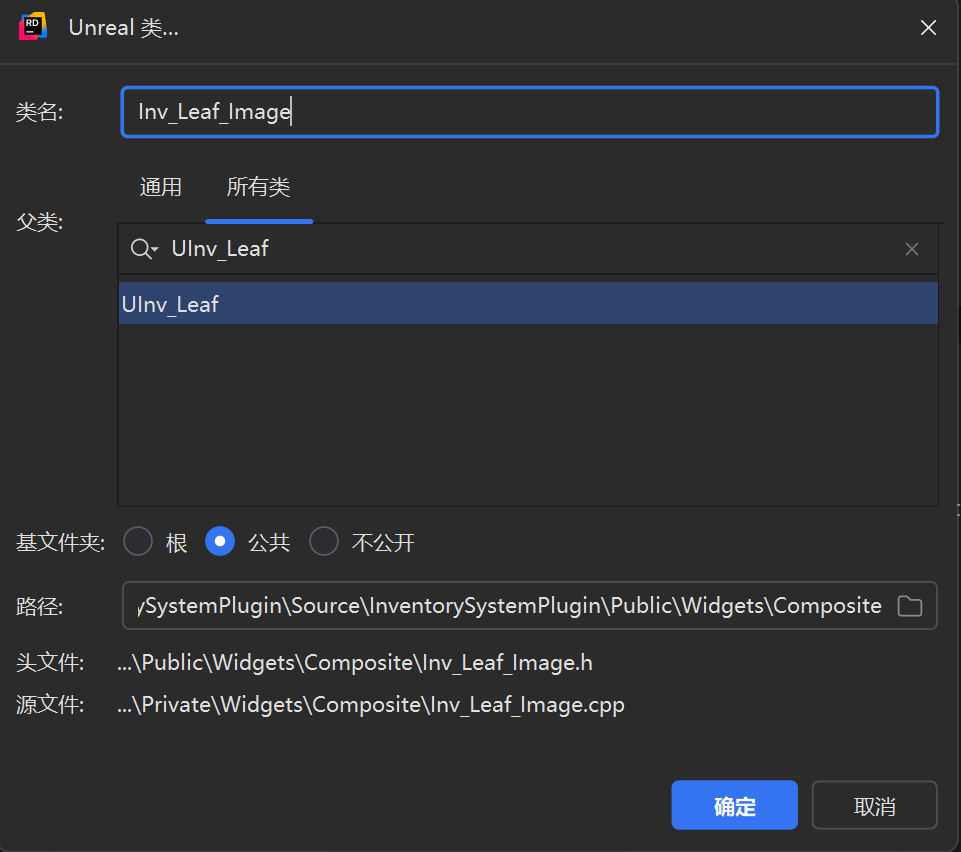Select the 根 base folder radio
This screenshot has height=852, width=961.
point(138,541)
